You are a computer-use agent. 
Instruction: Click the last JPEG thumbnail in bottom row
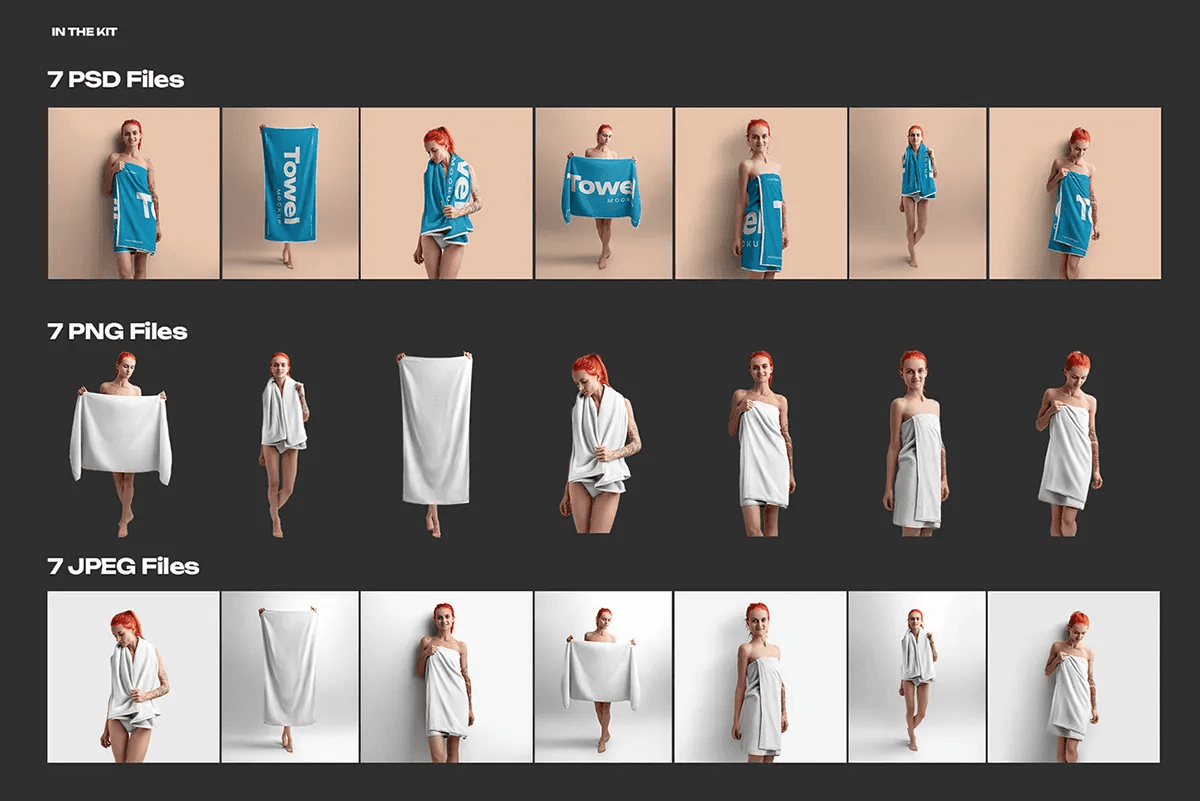1075,677
